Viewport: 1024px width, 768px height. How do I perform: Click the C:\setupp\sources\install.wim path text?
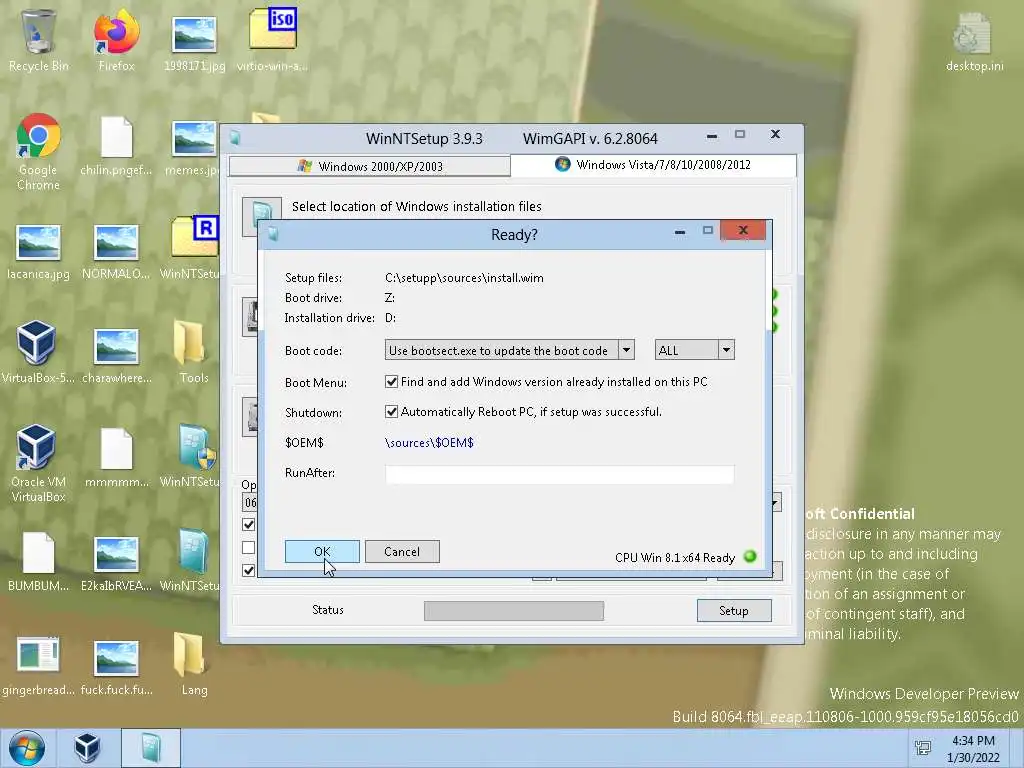pos(464,278)
